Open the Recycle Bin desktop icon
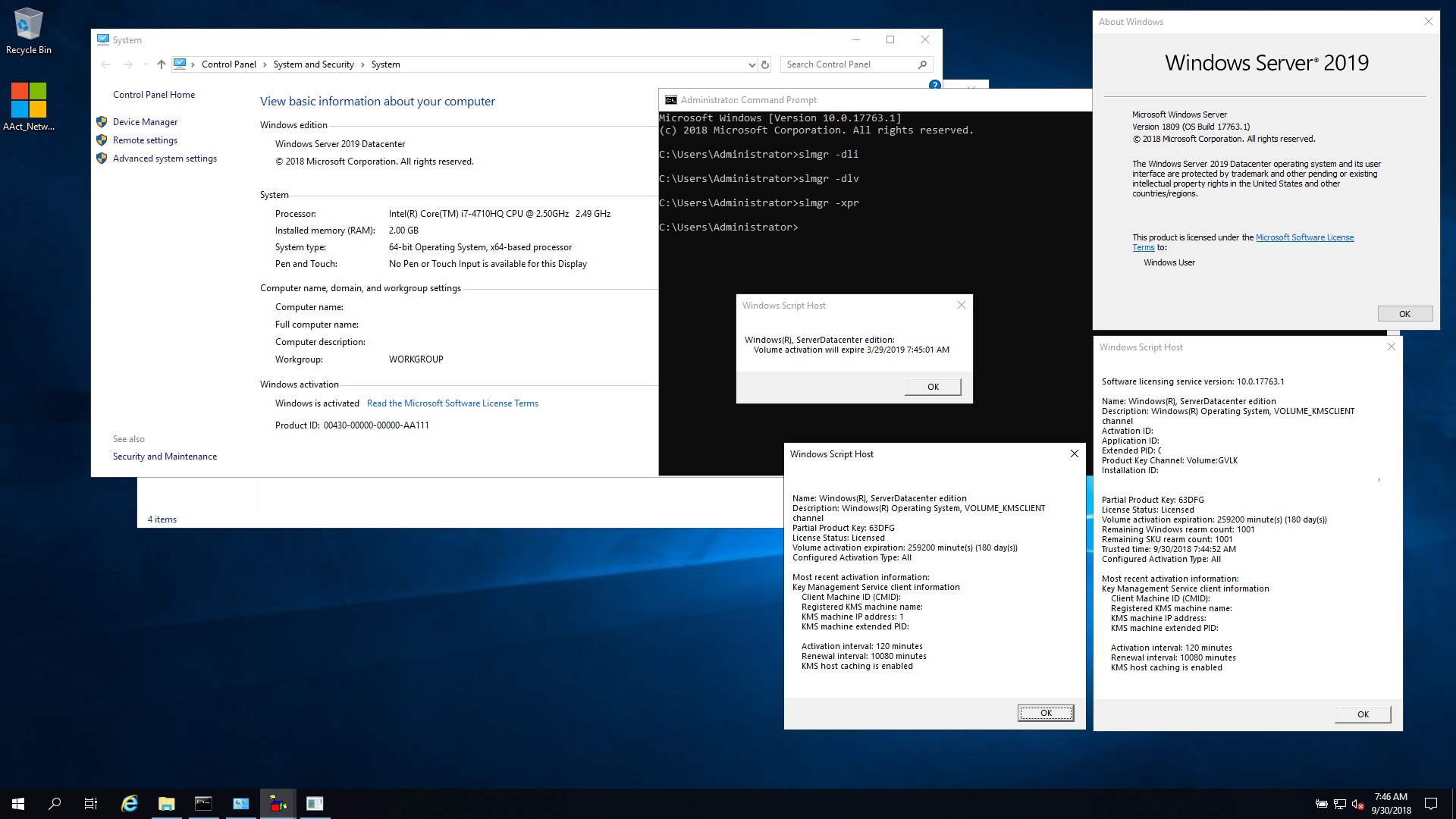Screen dimensions: 1456x819 29,32
